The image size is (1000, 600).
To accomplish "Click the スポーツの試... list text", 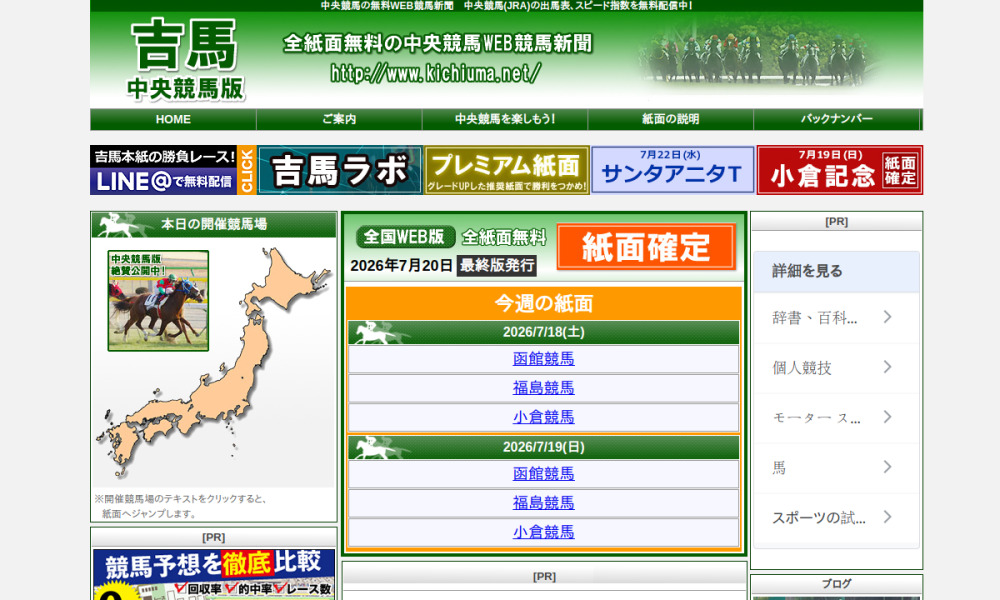I will (x=819, y=518).
